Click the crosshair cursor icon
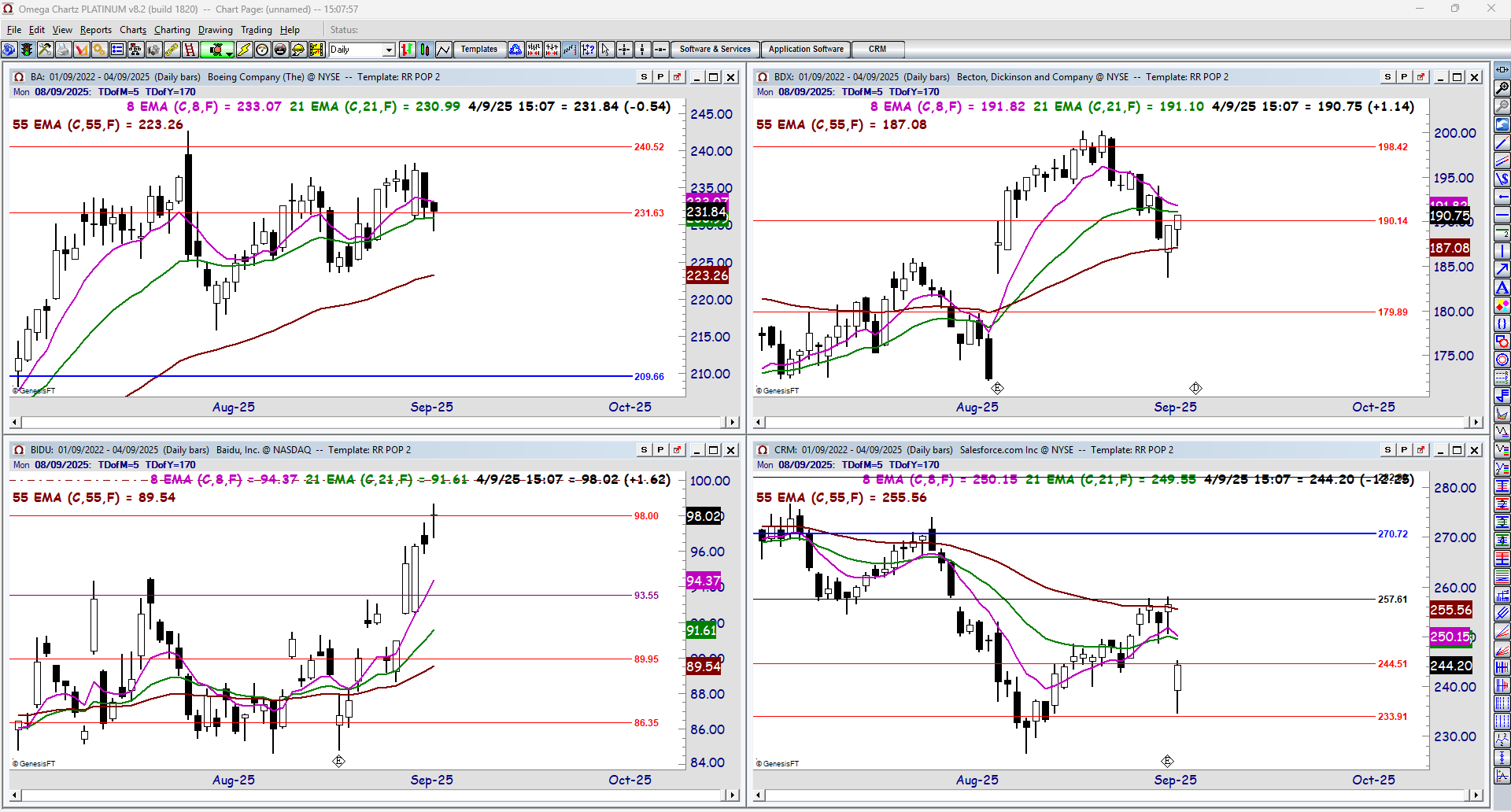The height and width of the screenshot is (812, 1511). [624, 50]
